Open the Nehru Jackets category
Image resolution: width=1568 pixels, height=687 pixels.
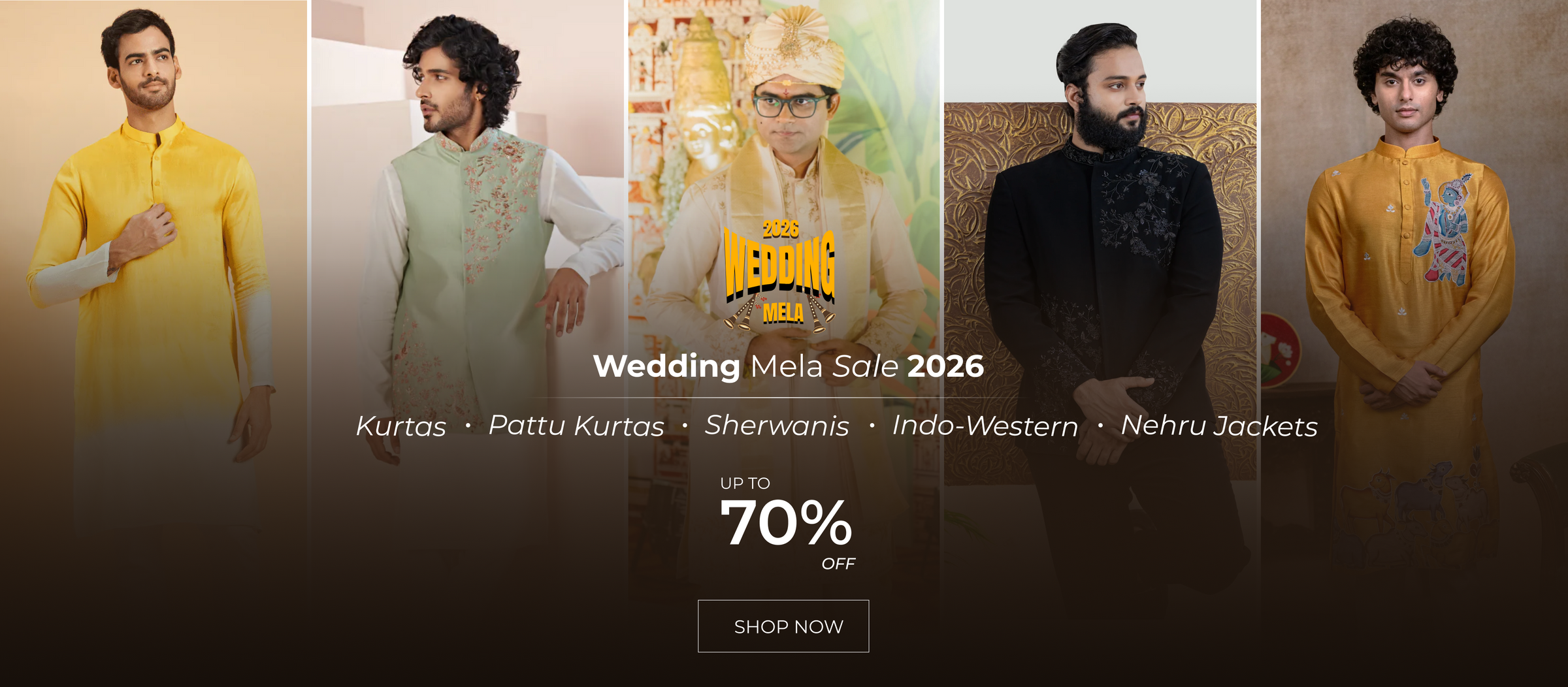pos(1219,426)
